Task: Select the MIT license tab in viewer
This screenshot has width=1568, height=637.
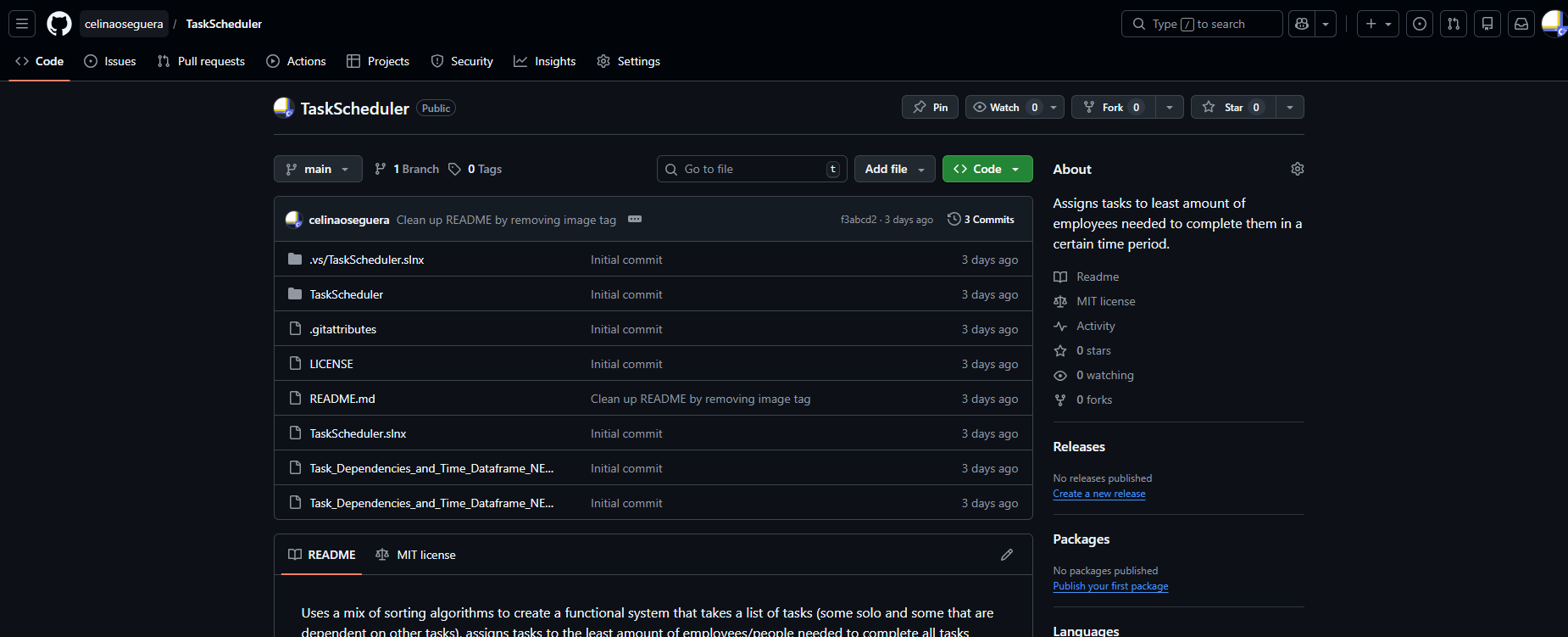Action: pyautogui.click(x=415, y=555)
